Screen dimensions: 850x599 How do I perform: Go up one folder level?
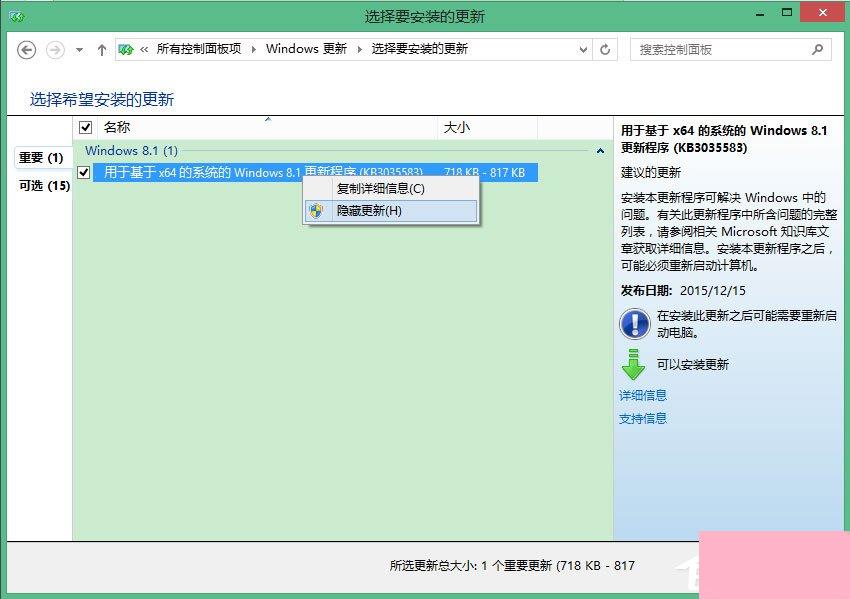101,50
